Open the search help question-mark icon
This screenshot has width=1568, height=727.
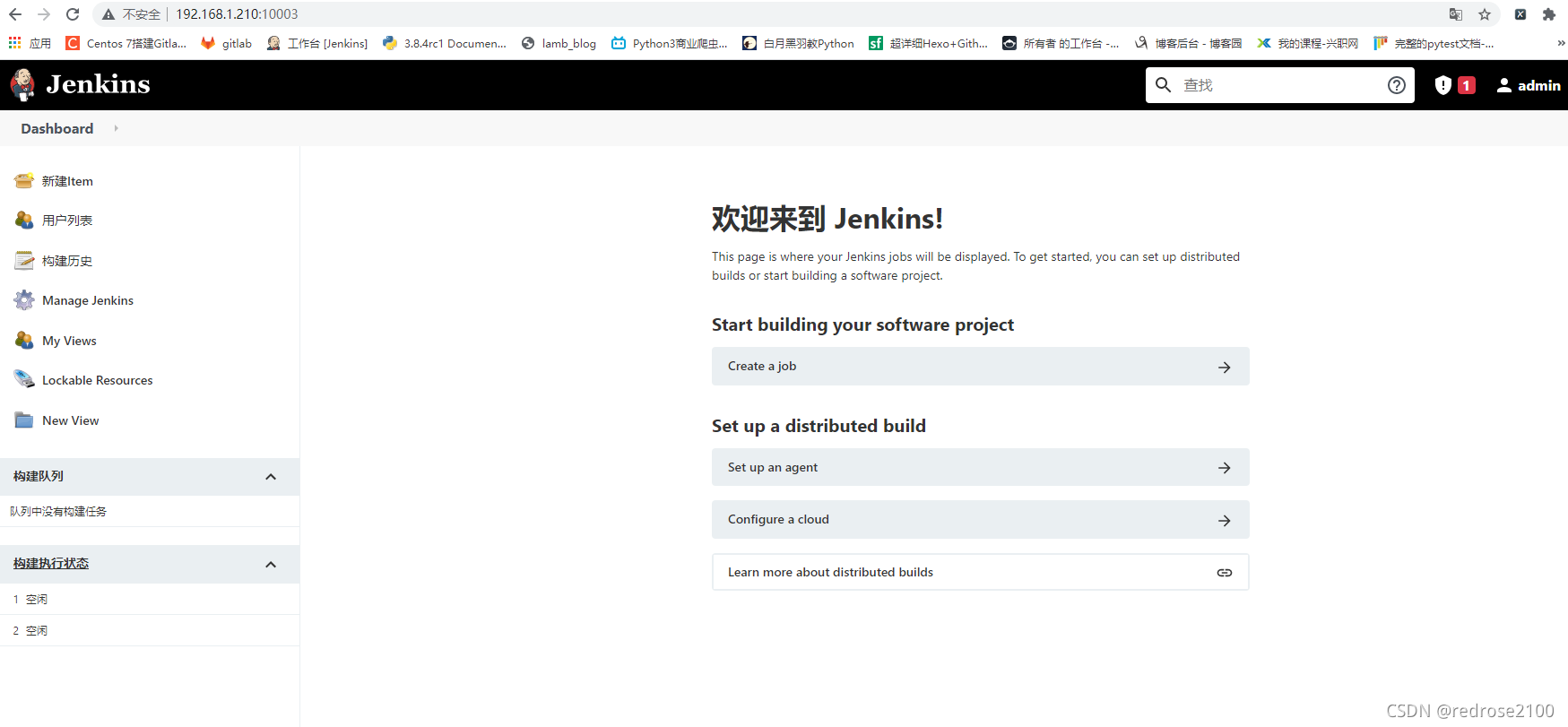1396,85
